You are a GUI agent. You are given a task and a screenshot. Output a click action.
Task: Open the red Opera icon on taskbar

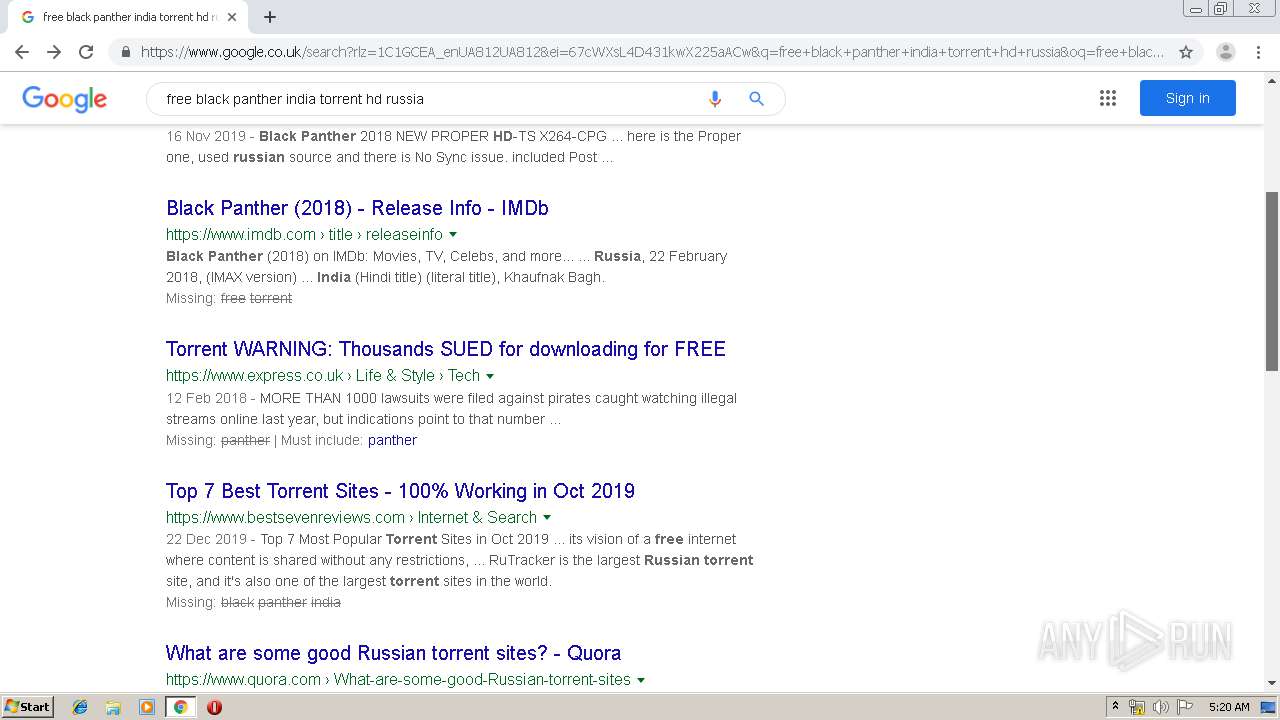click(214, 707)
